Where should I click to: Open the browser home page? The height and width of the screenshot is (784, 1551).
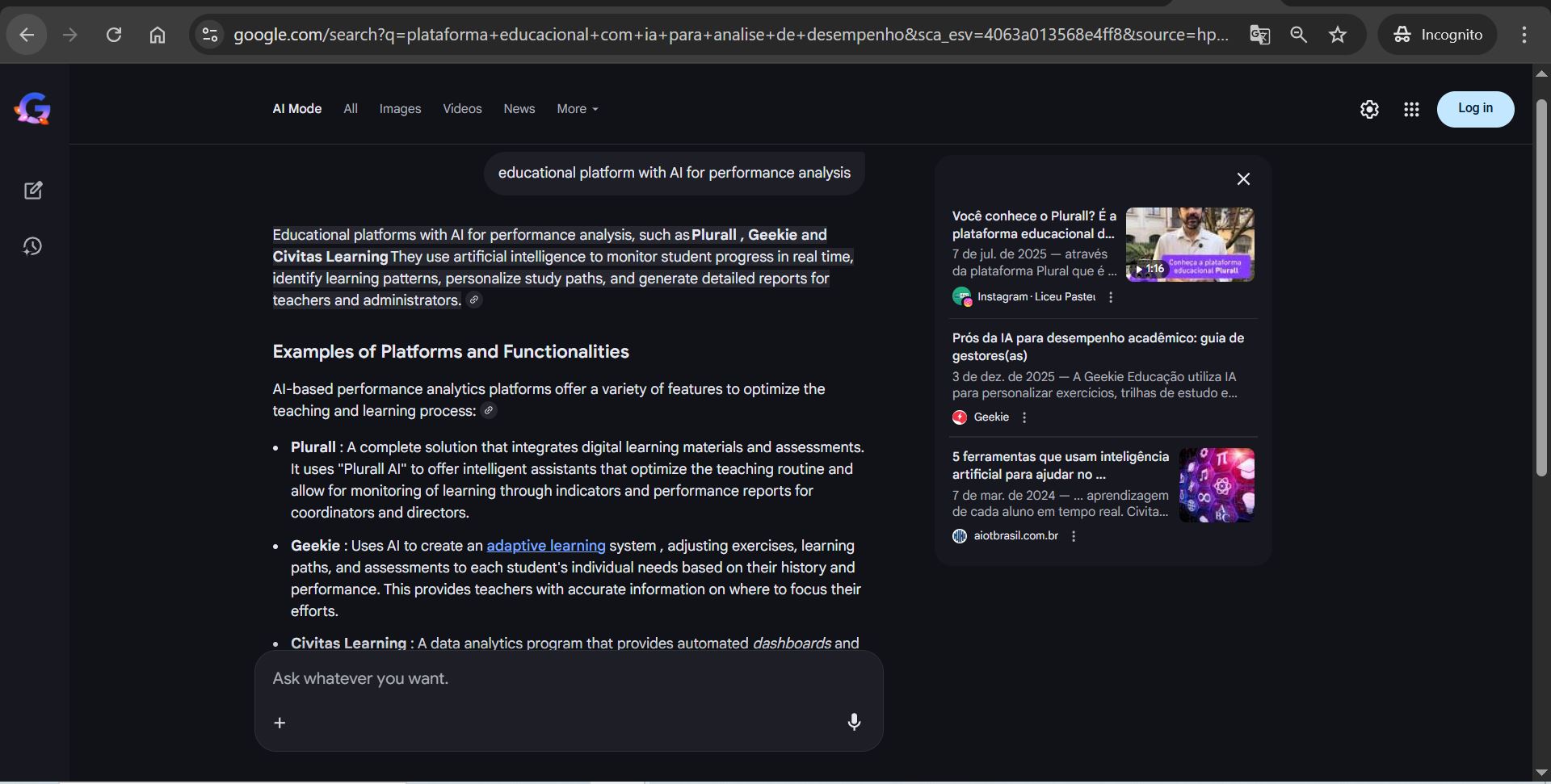coord(158,35)
